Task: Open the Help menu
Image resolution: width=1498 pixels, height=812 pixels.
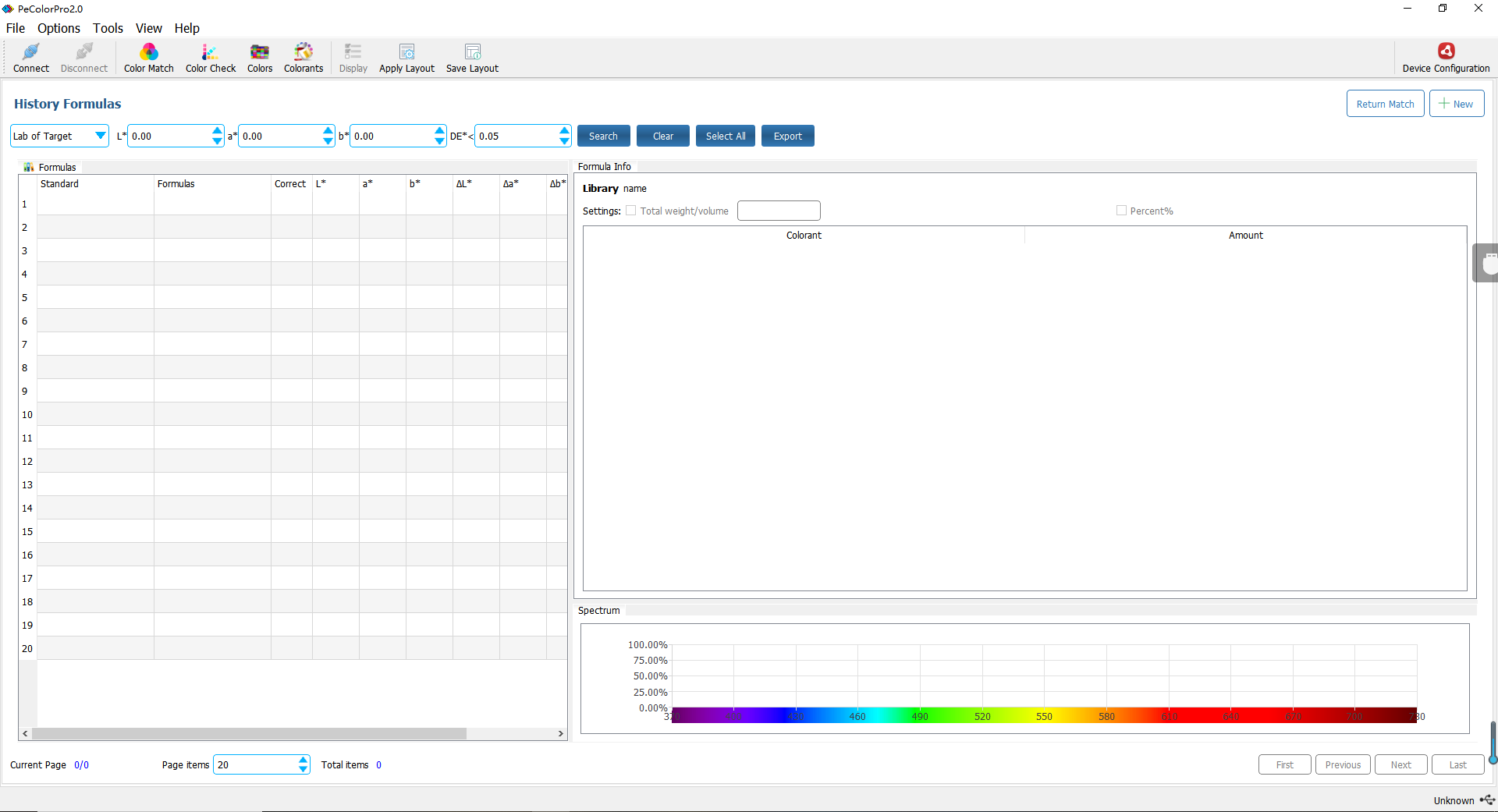Action: pyautogui.click(x=186, y=28)
